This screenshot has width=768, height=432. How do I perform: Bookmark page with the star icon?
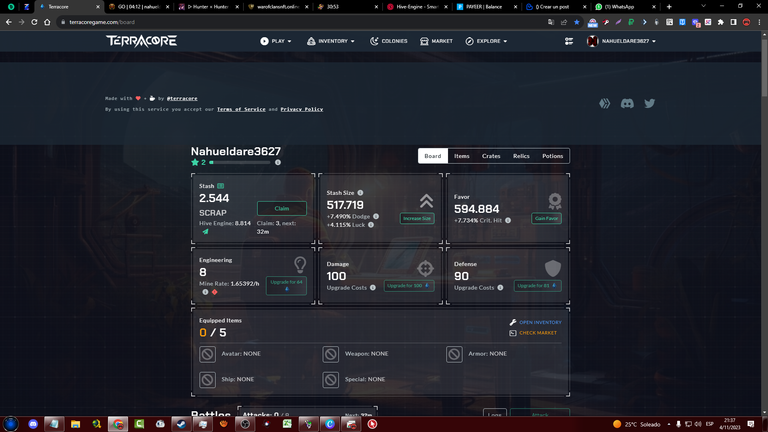[576, 22]
